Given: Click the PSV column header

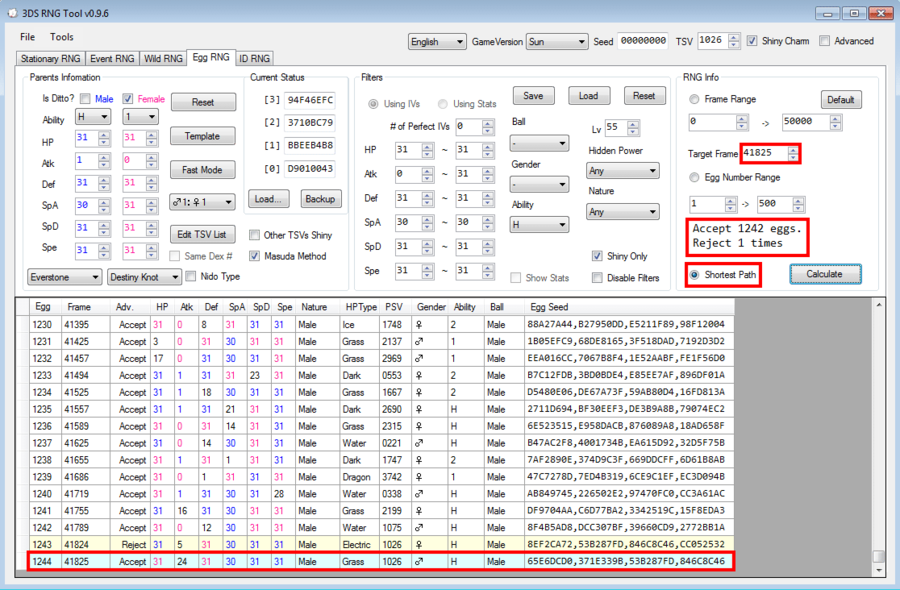Looking at the screenshot, I should (x=394, y=307).
